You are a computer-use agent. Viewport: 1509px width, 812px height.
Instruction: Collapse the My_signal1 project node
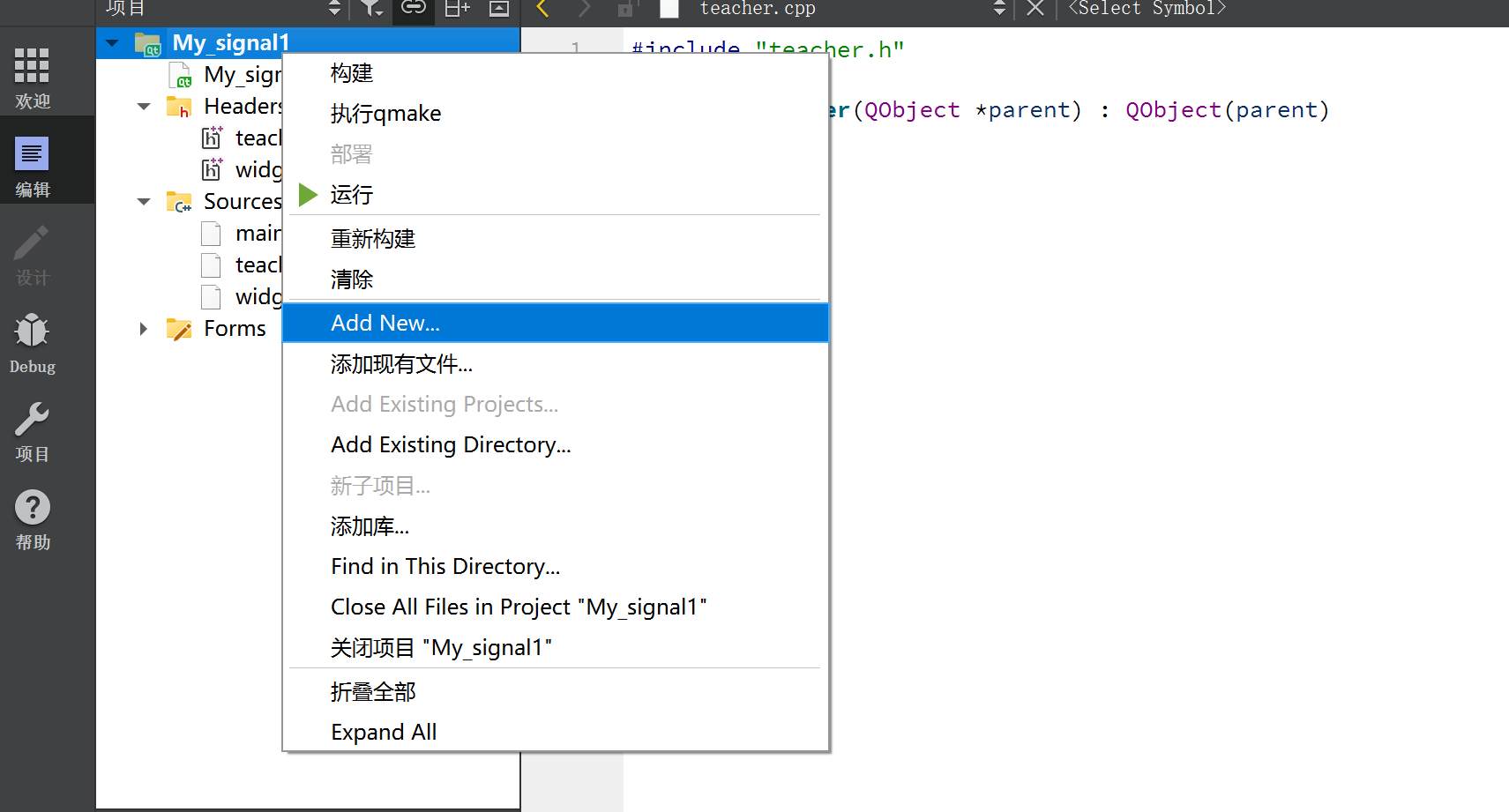112,42
